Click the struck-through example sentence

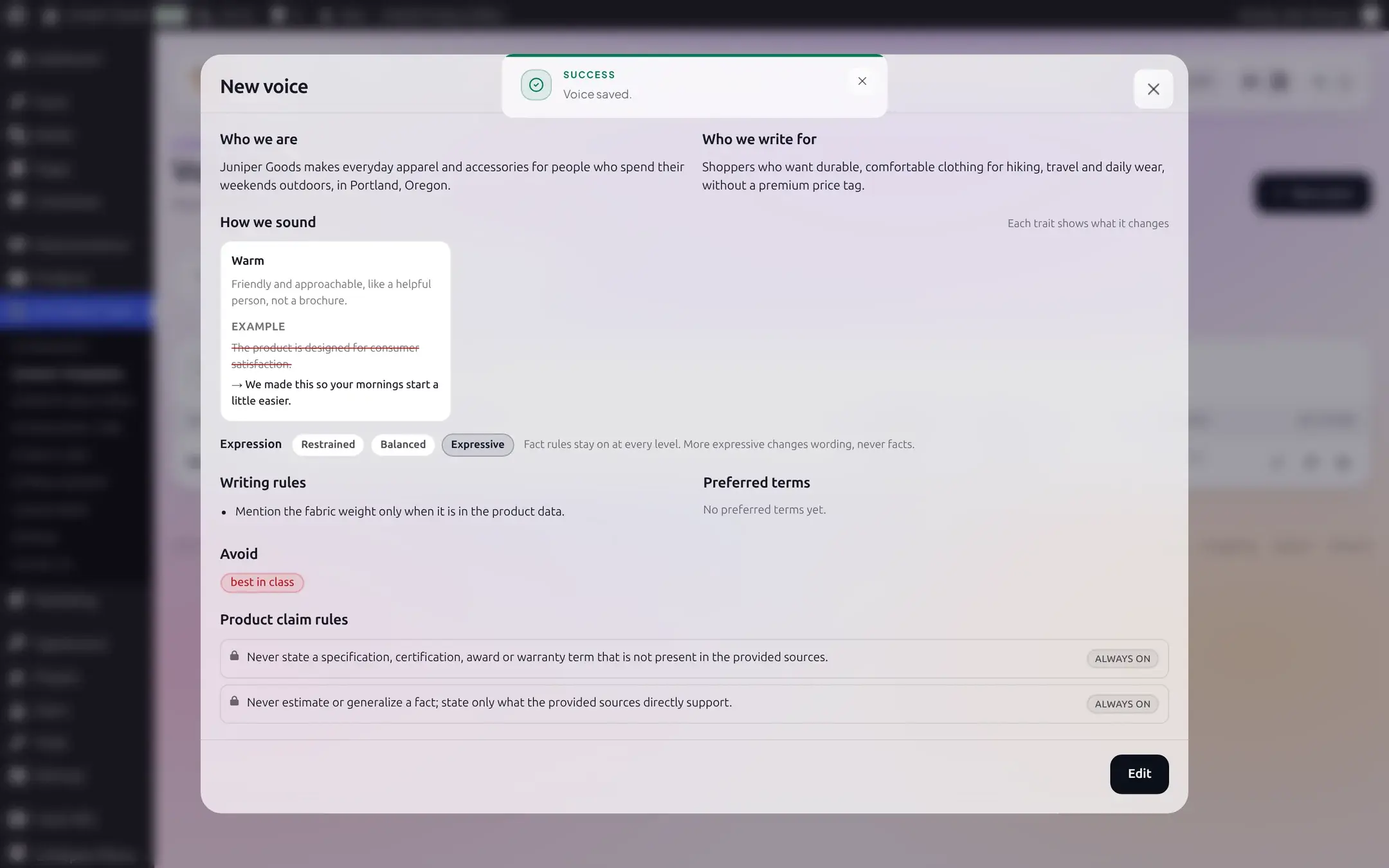point(325,356)
